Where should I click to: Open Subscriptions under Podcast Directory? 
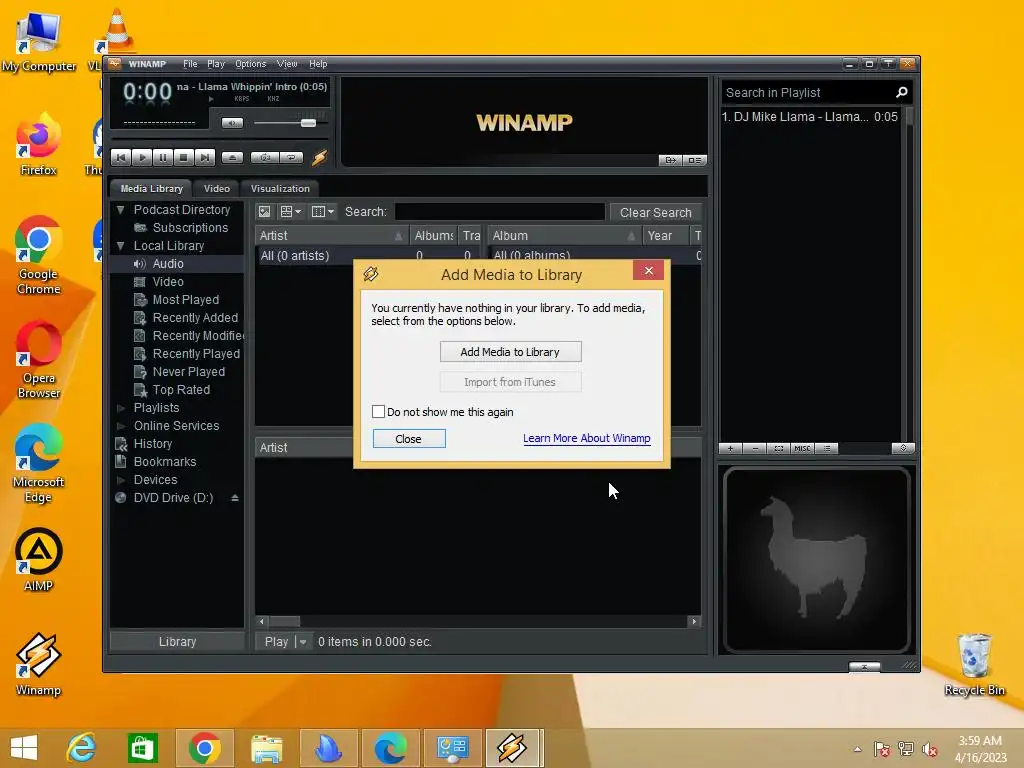(x=190, y=228)
